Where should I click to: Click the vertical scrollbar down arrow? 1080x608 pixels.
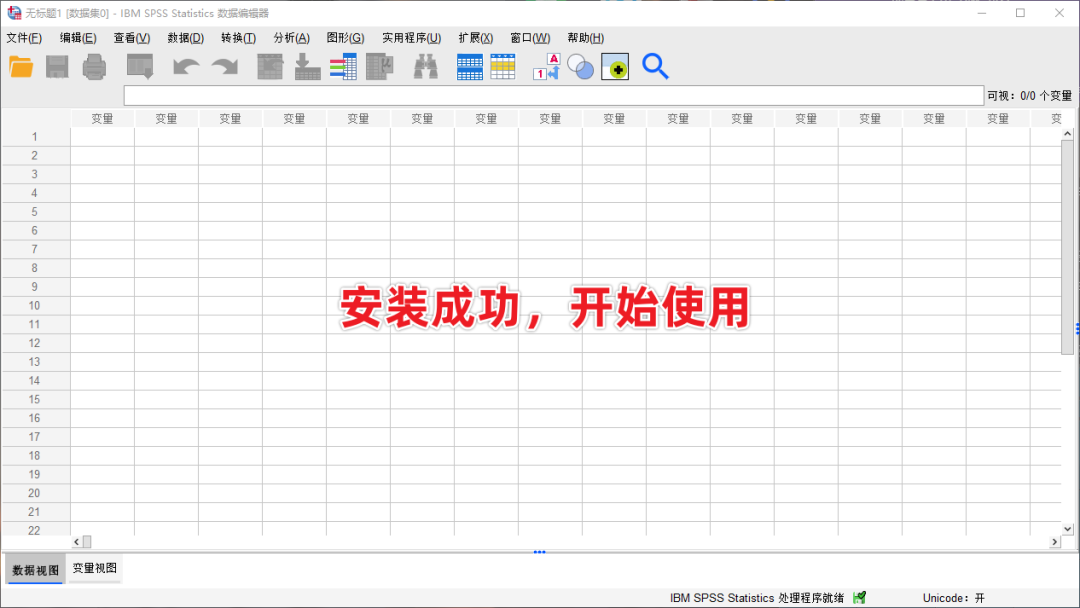(x=1067, y=529)
